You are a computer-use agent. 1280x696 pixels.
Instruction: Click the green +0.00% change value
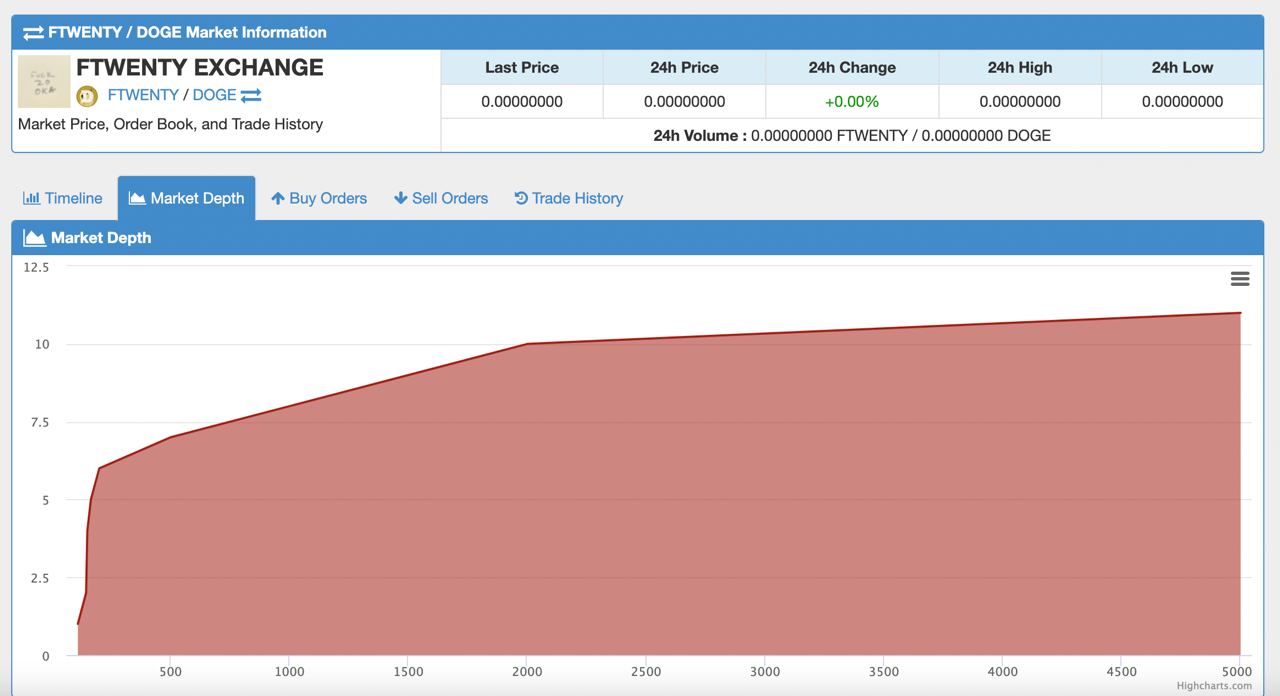[852, 101]
